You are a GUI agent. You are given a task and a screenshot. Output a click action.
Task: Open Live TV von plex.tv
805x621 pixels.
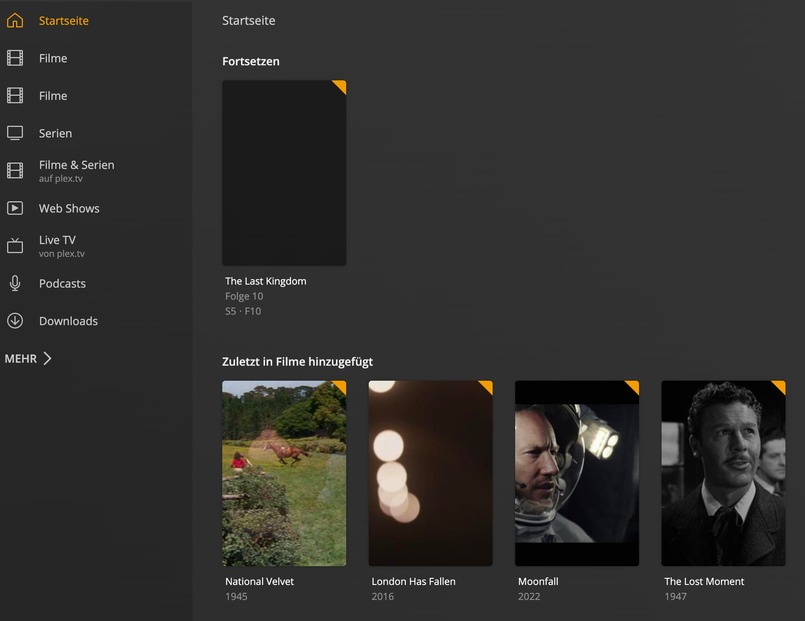point(62,246)
